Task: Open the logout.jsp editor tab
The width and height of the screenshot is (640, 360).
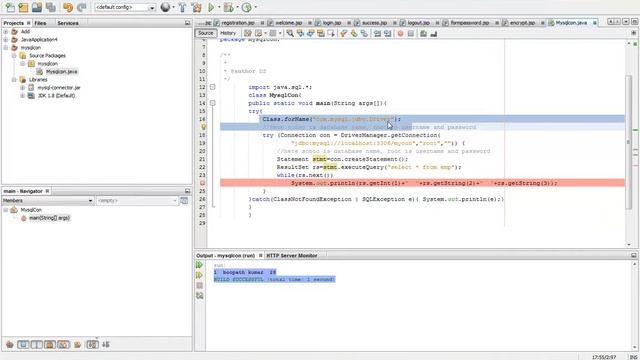Action: click(418, 23)
